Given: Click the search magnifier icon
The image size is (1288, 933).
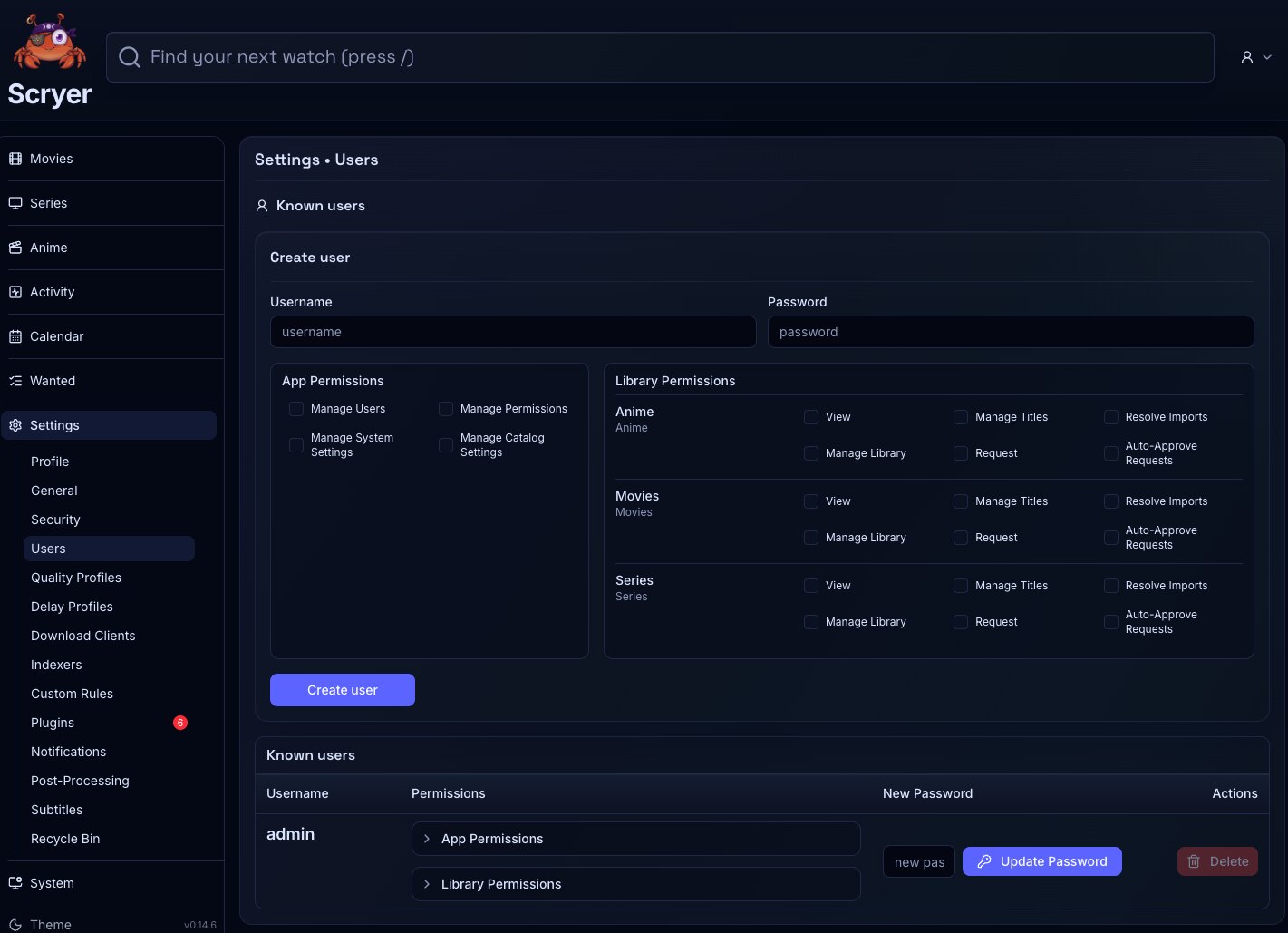Looking at the screenshot, I should 130,57.
